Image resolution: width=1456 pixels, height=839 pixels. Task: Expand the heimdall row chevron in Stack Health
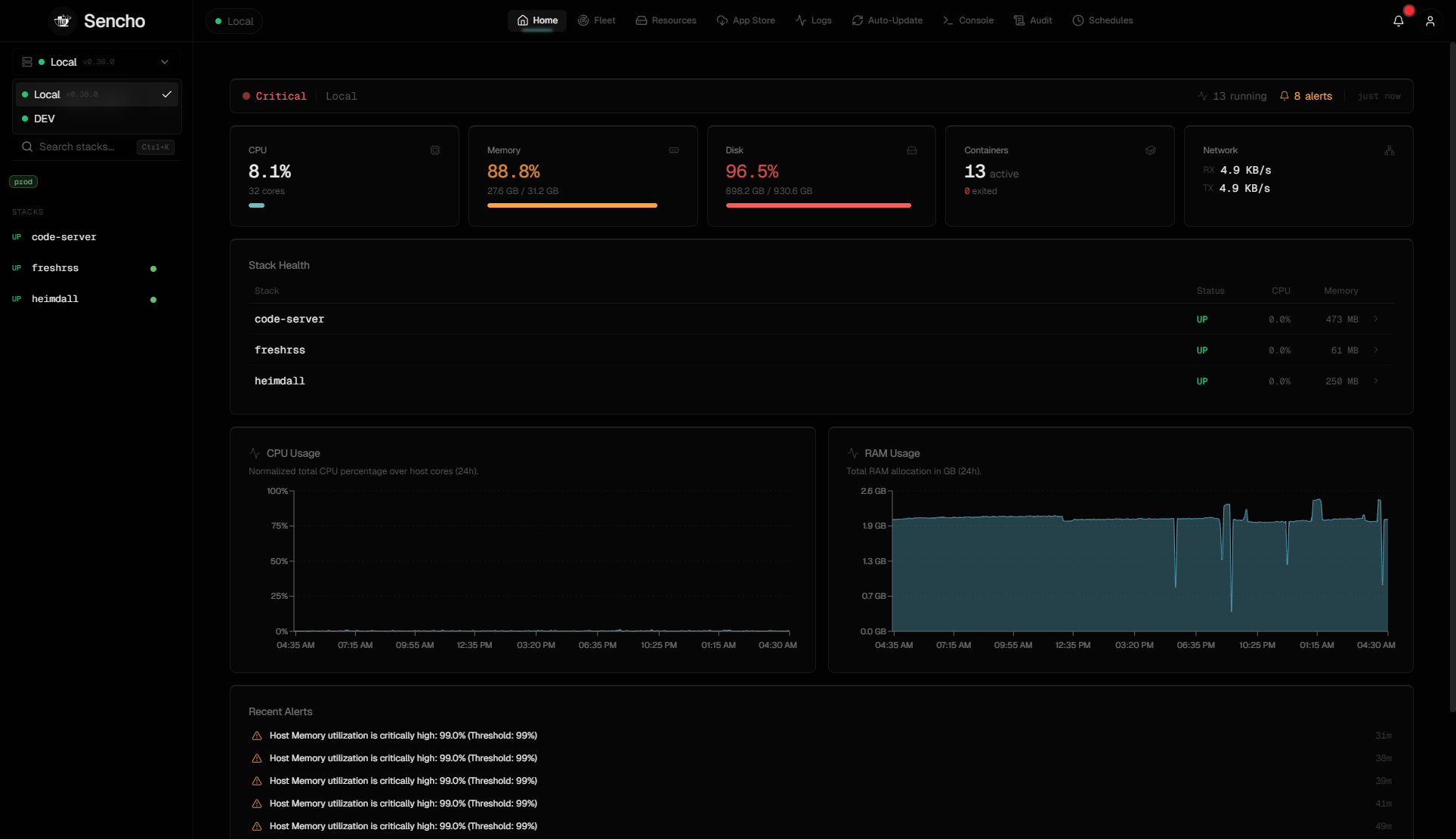pyautogui.click(x=1376, y=381)
